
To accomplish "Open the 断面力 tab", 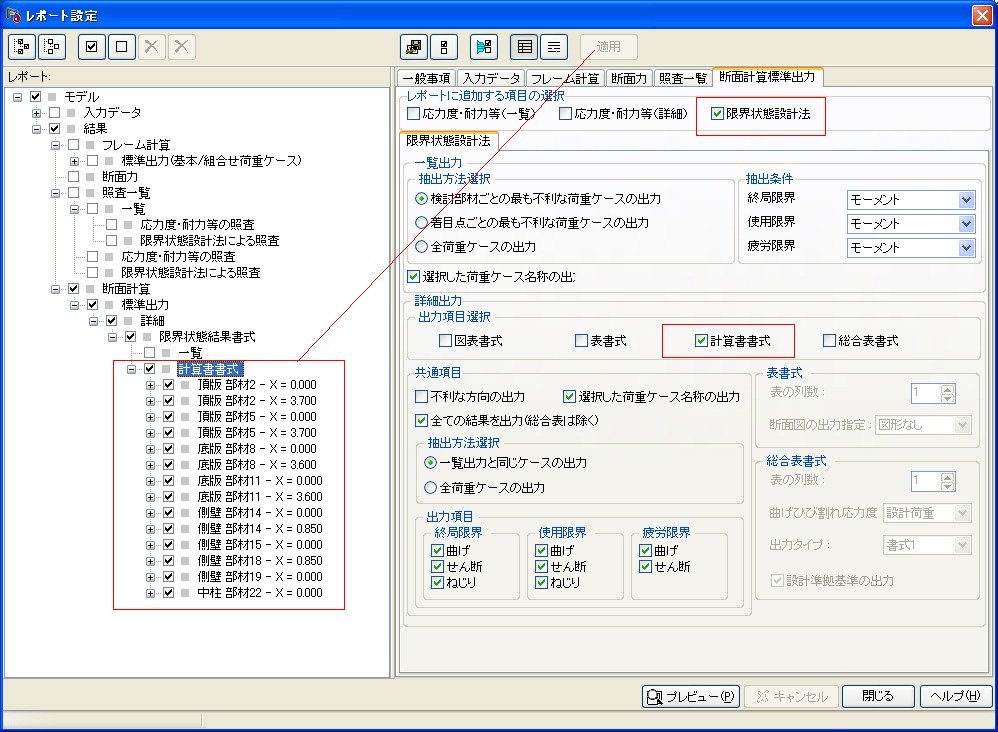I will click(x=629, y=78).
